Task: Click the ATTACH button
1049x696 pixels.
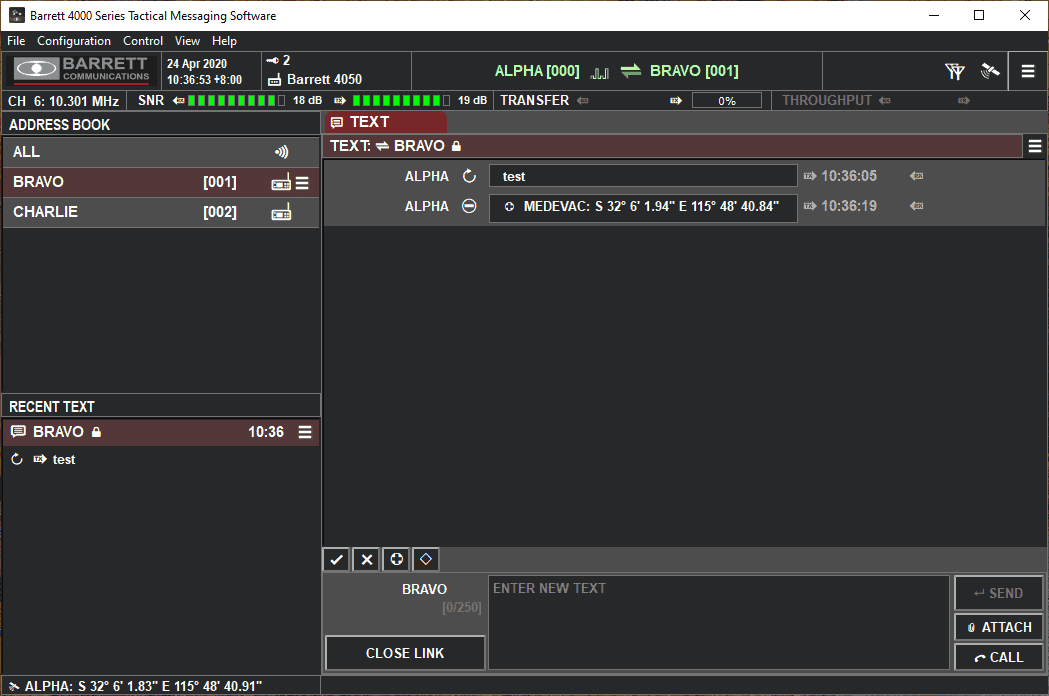Action: pyautogui.click(x=998, y=628)
